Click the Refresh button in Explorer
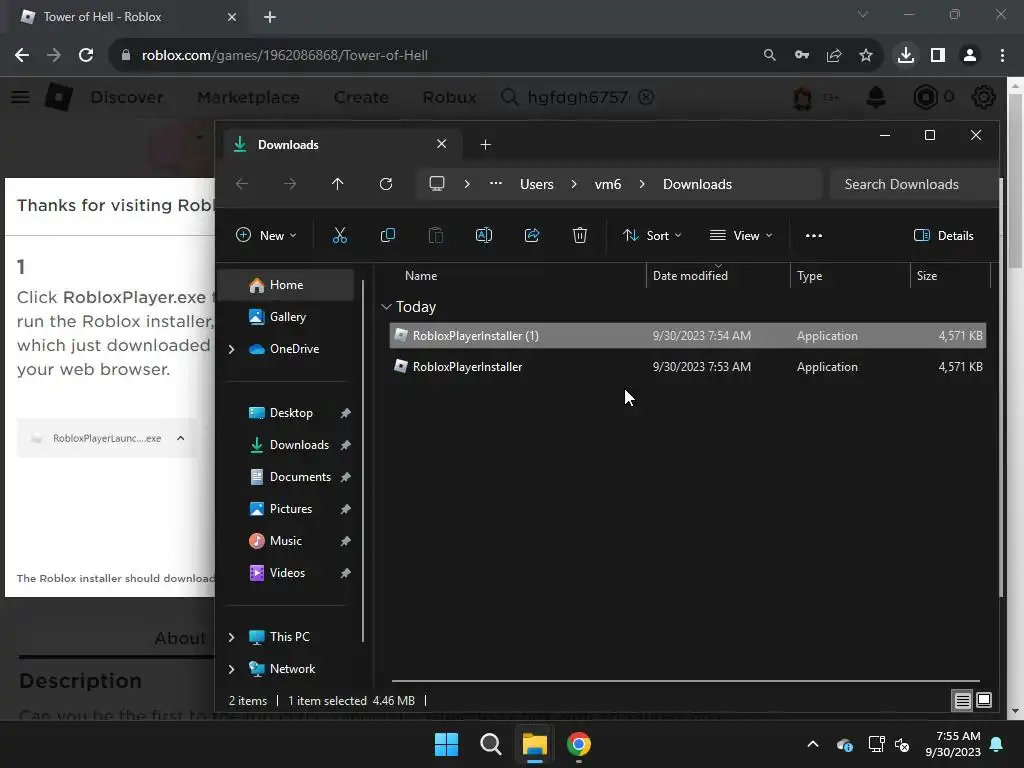 click(386, 184)
